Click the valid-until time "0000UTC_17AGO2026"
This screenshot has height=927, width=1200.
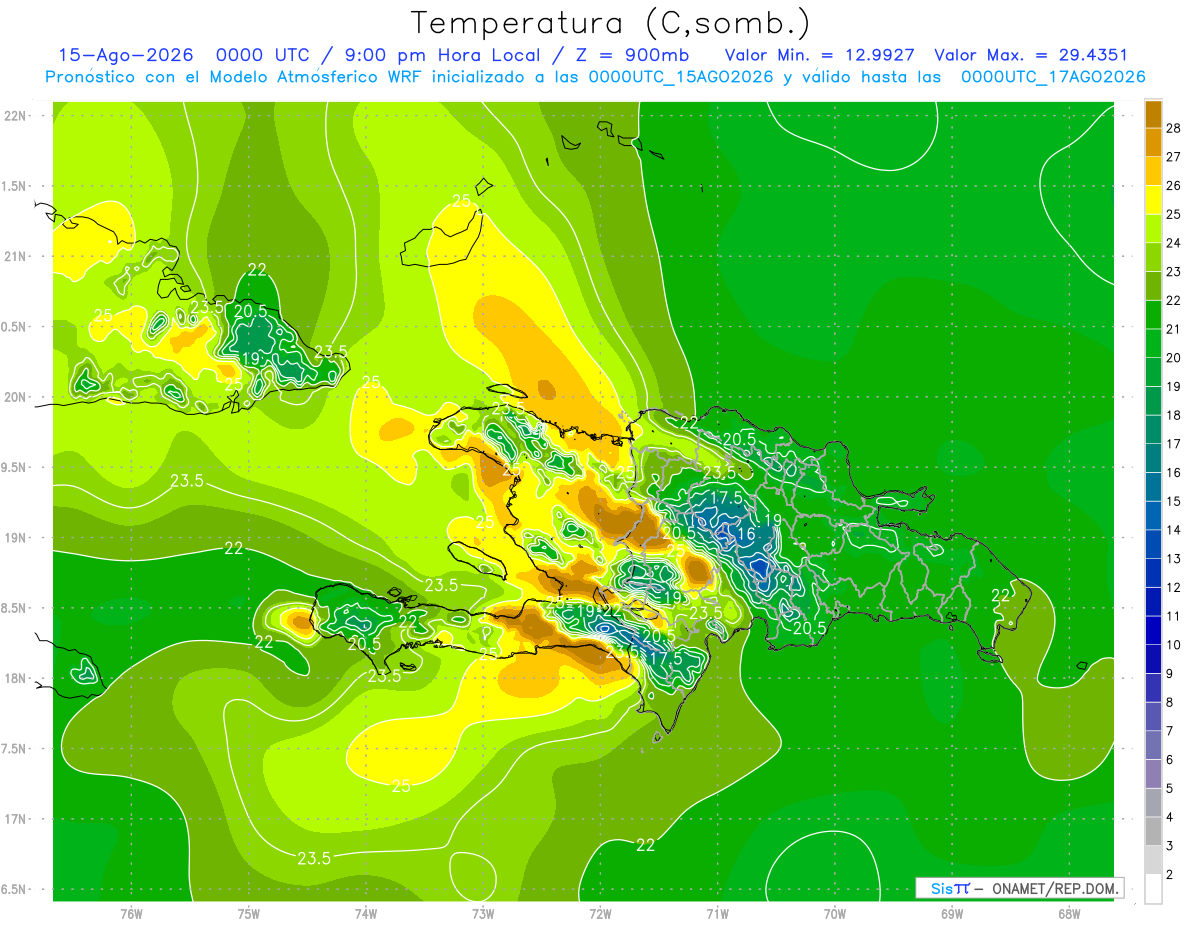click(1053, 77)
